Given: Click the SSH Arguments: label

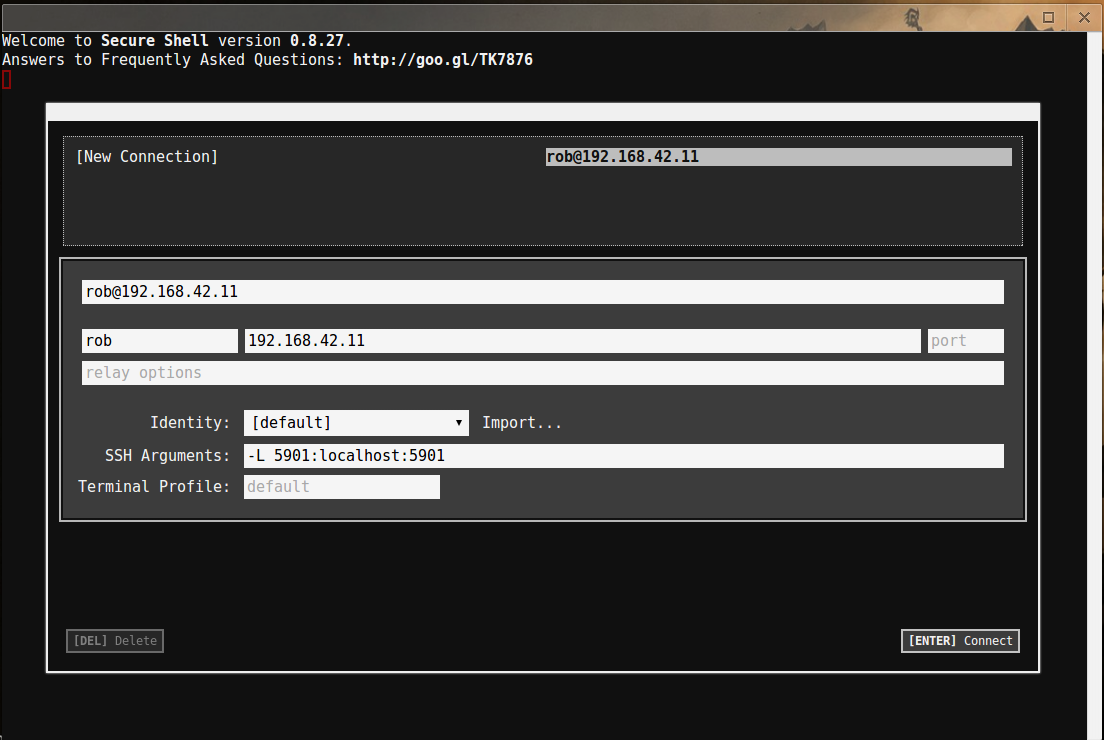Looking at the screenshot, I should tap(168, 456).
